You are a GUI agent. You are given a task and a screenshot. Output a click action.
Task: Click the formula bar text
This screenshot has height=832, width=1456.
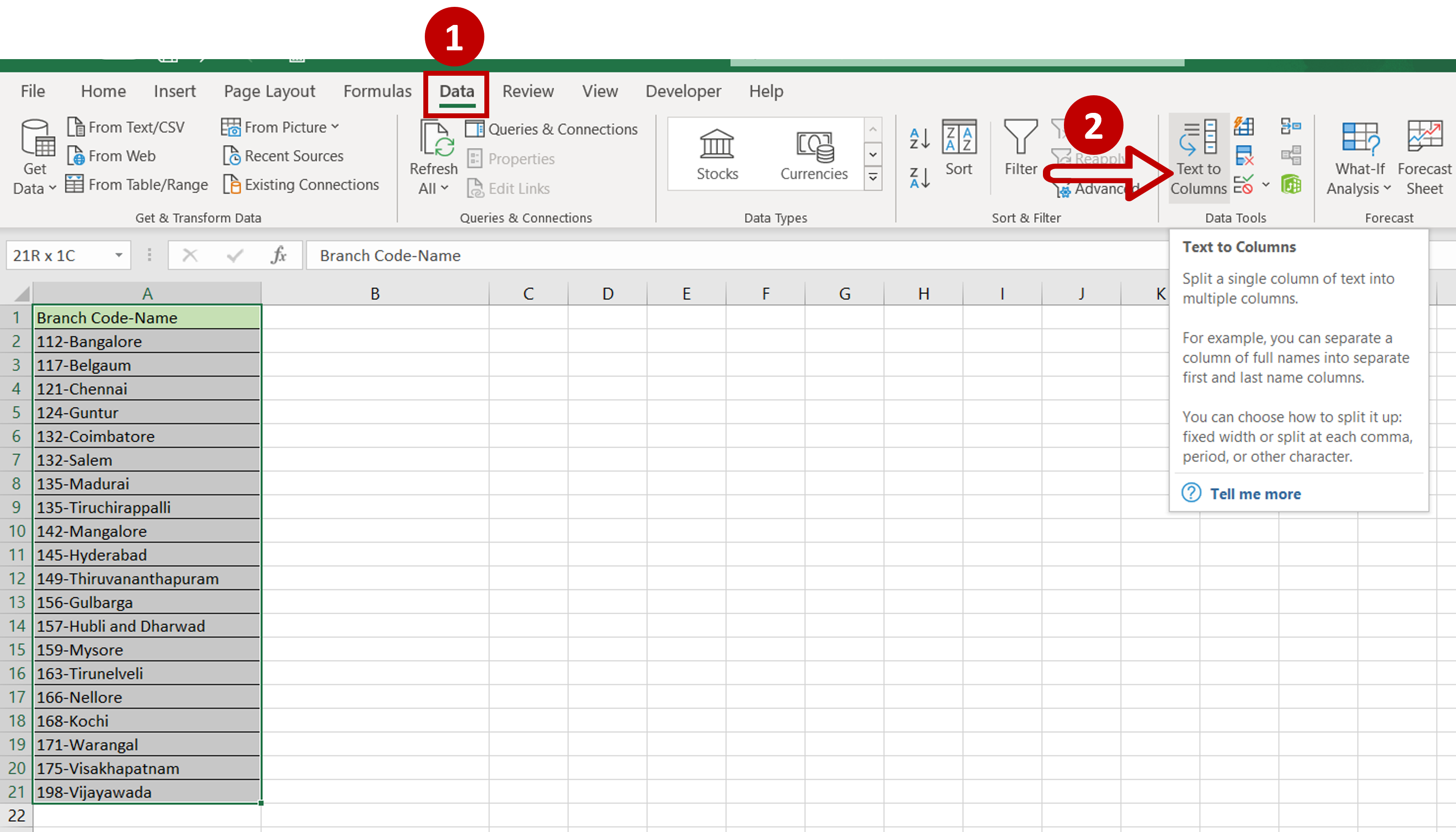click(390, 256)
